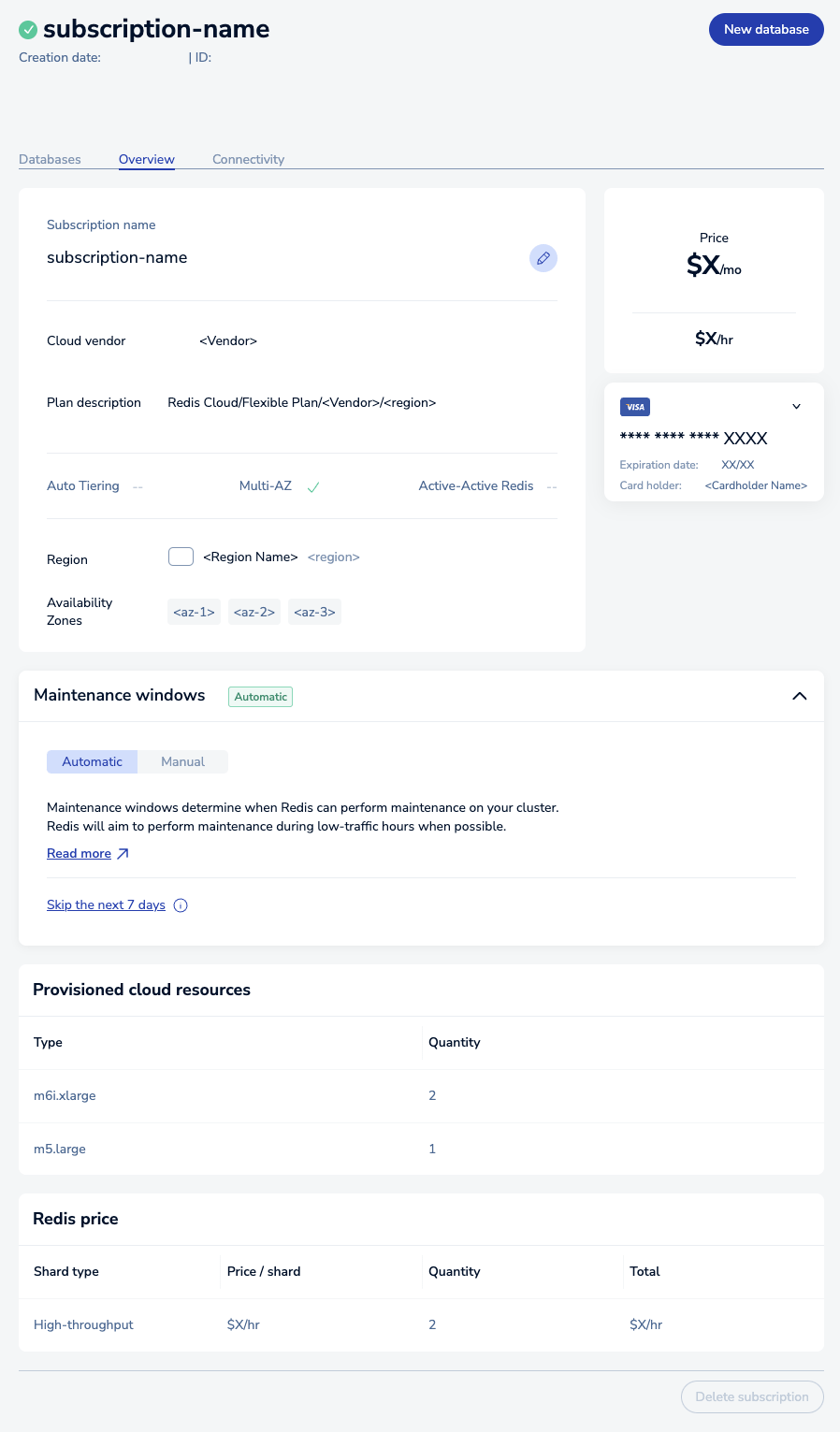The width and height of the screenshot is (840, 1432).
Task: Select Automatic maintenance mode
Action: pos(92,762)
